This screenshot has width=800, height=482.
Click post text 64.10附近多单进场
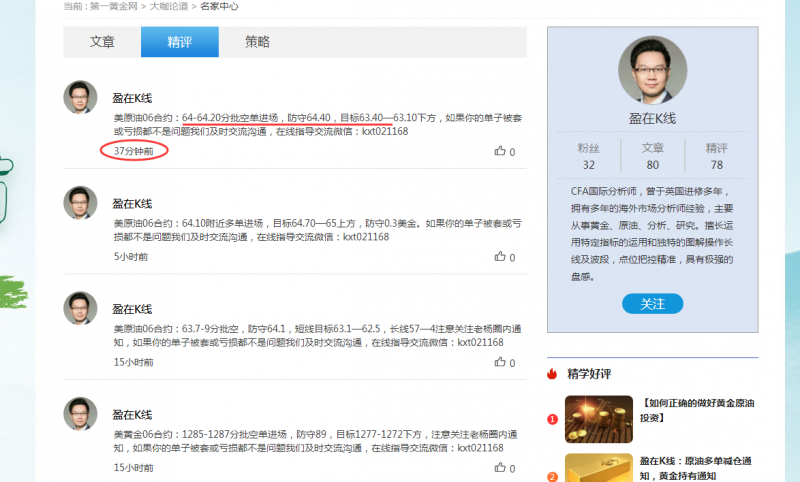tap(222, 223)
